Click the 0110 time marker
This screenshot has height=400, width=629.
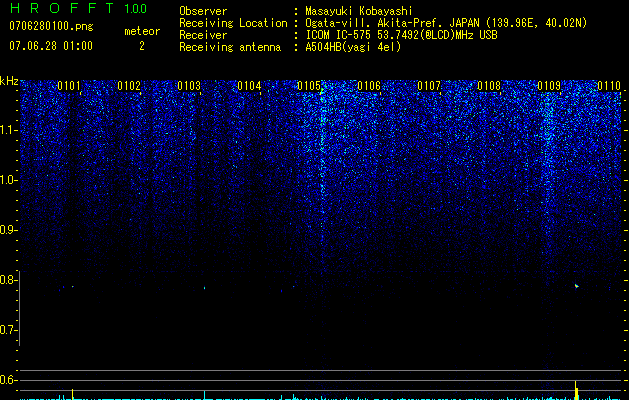tap(609, 86)
